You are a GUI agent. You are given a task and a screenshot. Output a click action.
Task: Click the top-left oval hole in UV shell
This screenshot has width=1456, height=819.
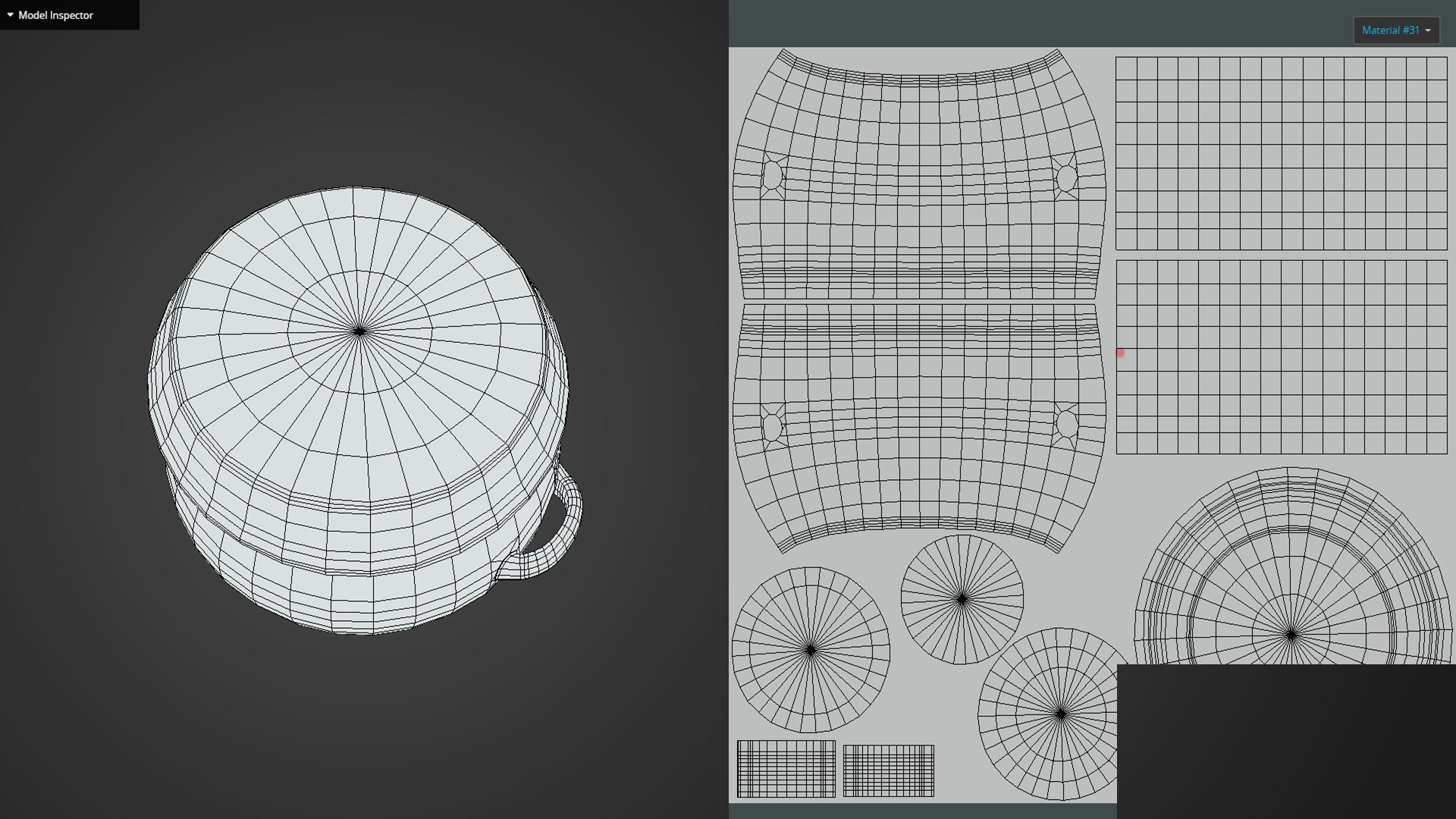click(772, 175)
